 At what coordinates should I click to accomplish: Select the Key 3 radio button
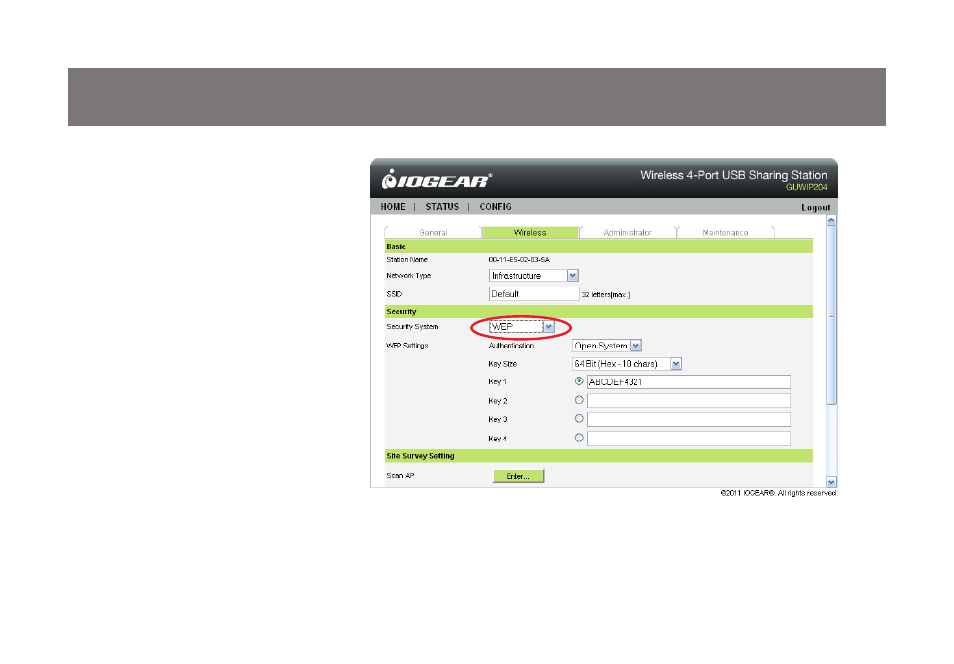(579, 419)
